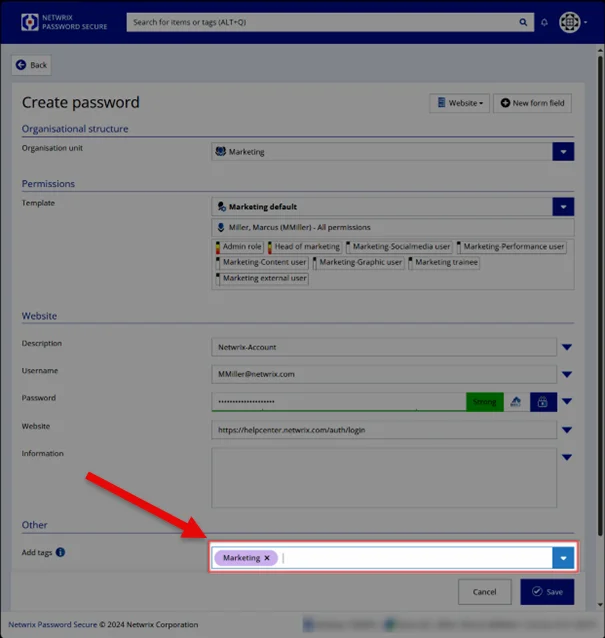Click the Marketing default template icon
This screenshot has height=638, width=605.
(221, 207)
